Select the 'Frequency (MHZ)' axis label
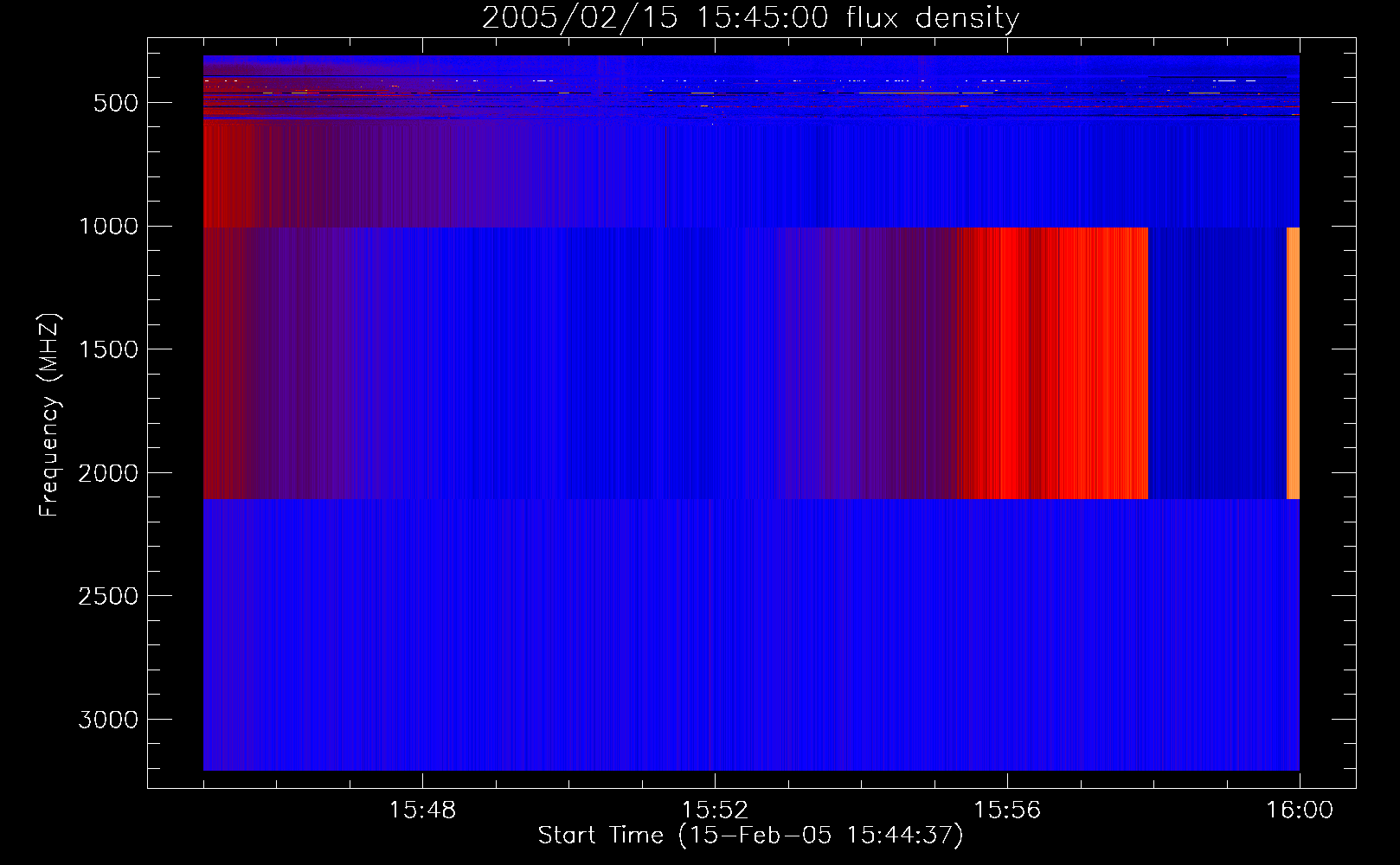 click(x=50, y=415)
